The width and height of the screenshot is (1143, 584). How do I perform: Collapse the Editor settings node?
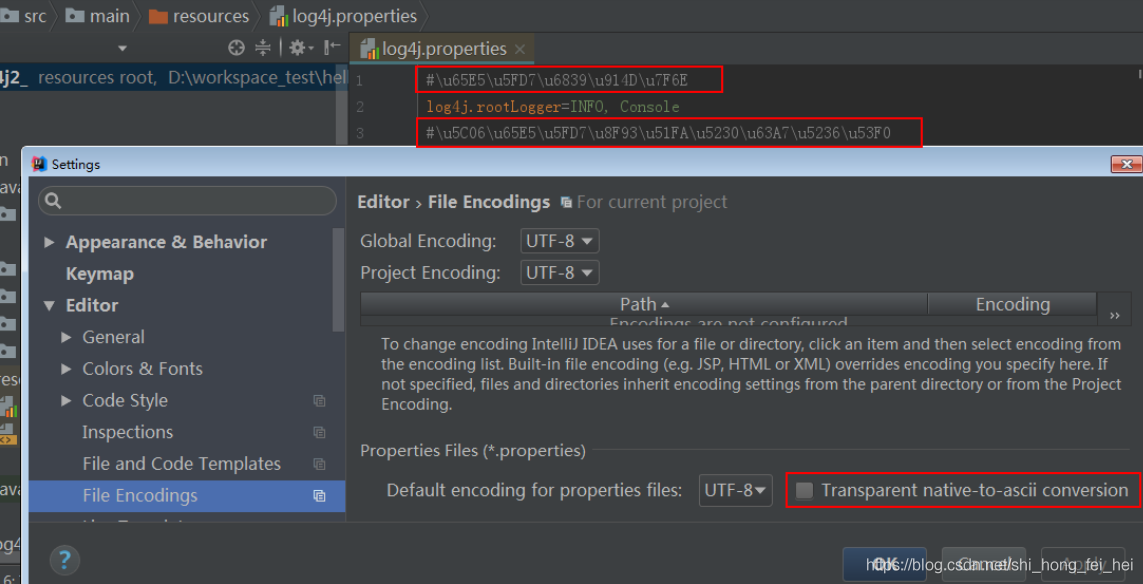pyautogui.click(x=50, y=306)
